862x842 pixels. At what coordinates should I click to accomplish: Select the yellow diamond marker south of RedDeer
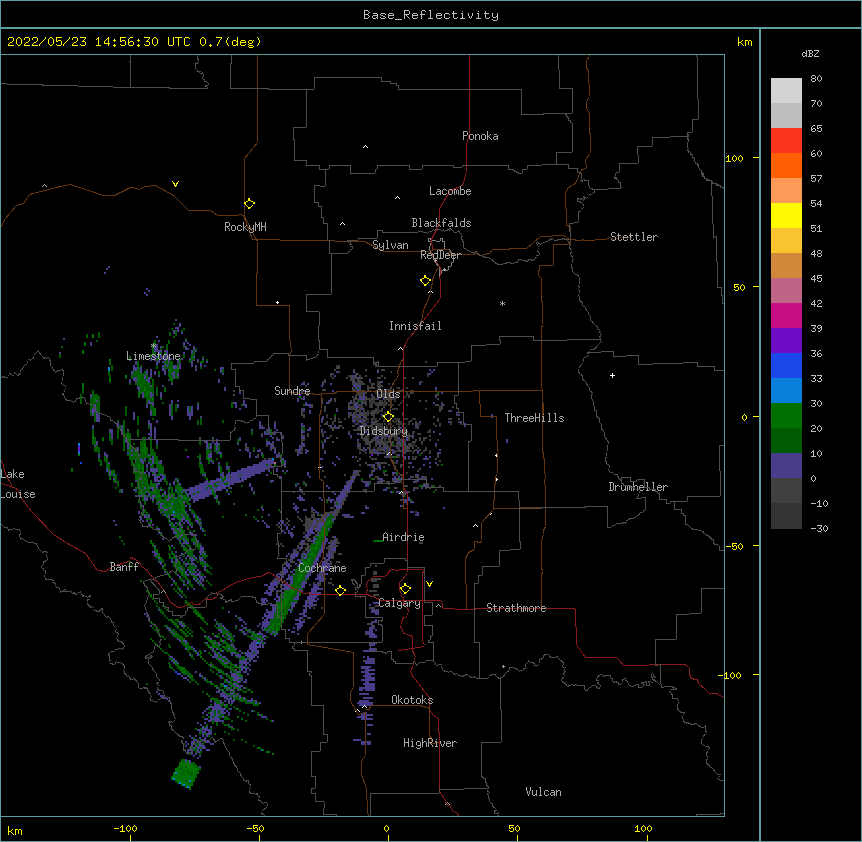tap(425, 280)
